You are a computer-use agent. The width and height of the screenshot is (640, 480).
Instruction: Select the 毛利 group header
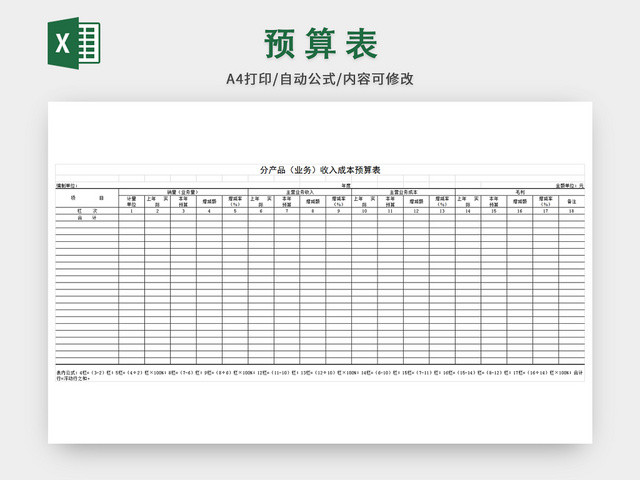point(520,192)
